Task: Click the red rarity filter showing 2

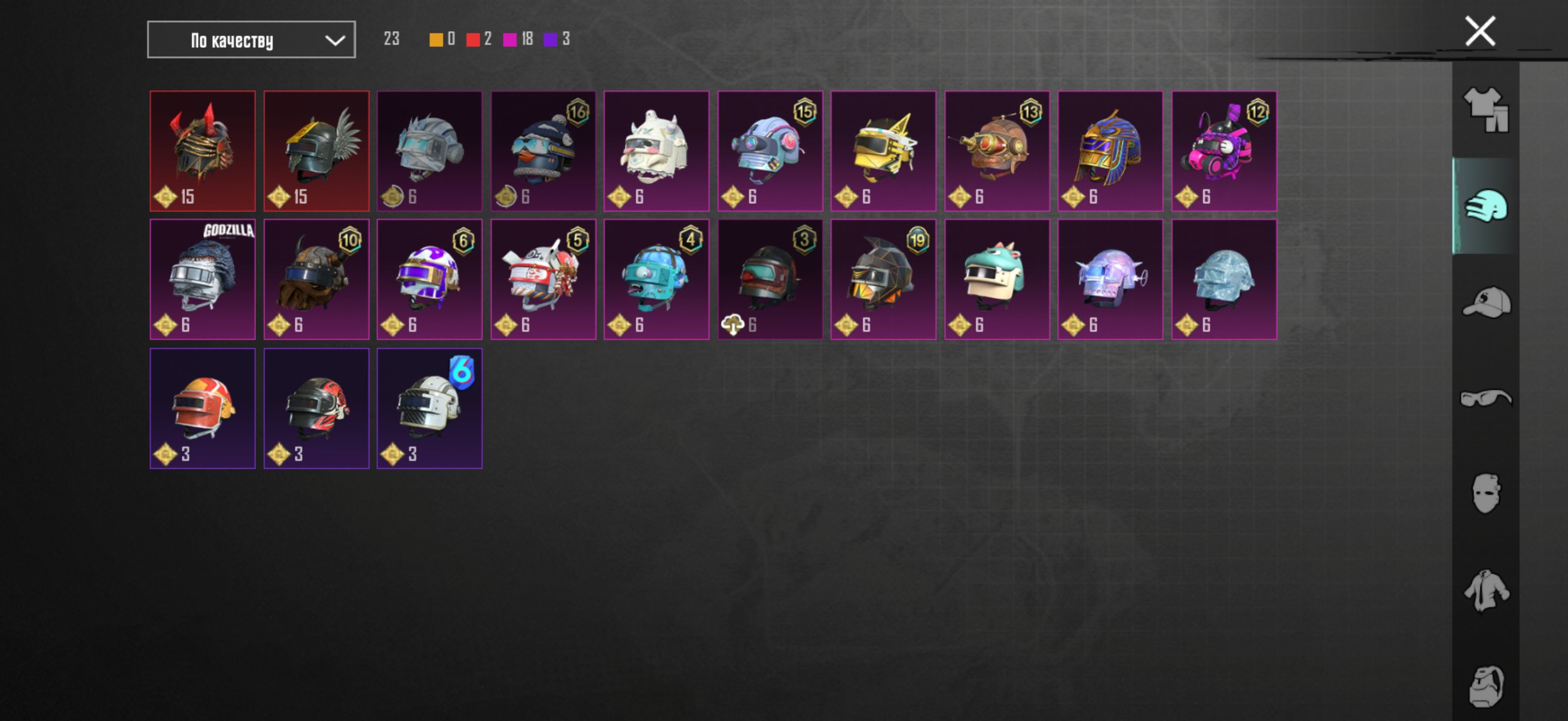Action: 479,39
